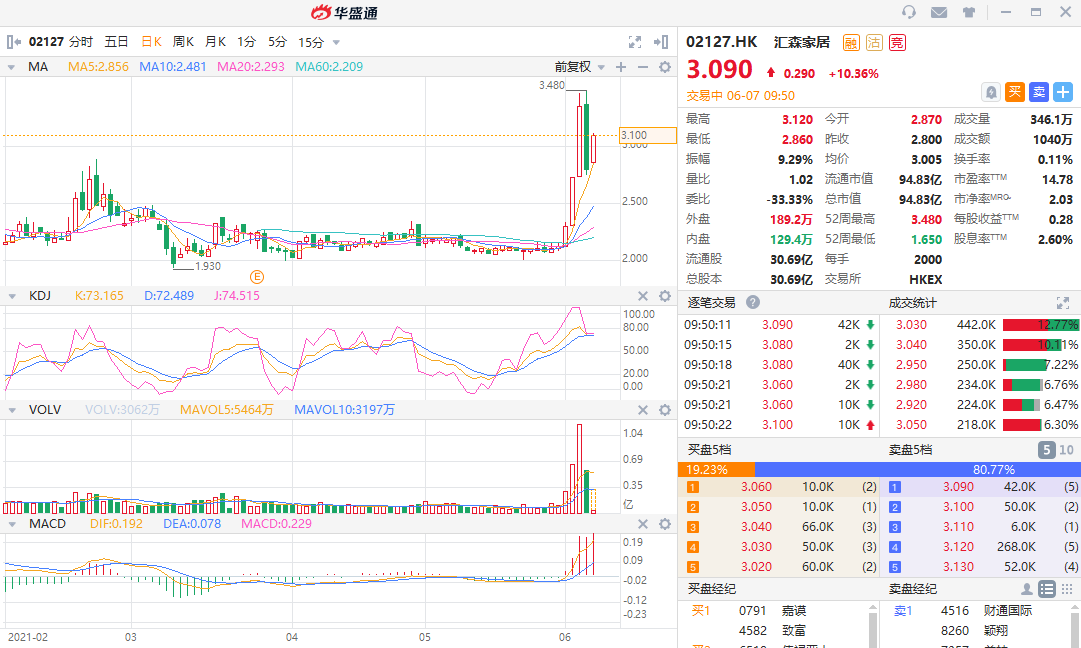Open 15分 period dropdown arrow
The width and height of the screenshot is (1081, 648).
coord(336,43)
